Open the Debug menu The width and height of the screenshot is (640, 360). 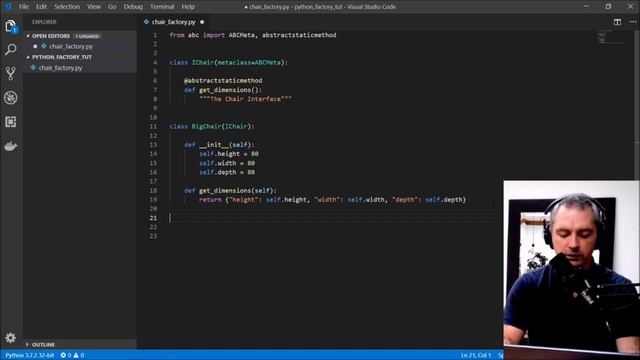pos(133,7)
